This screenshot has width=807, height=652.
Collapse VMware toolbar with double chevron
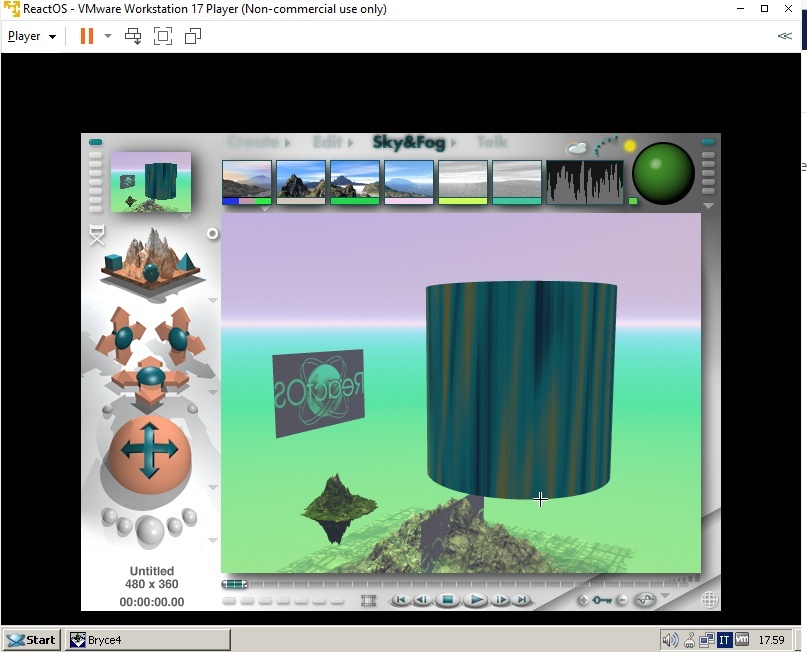(x=784, y=36)
